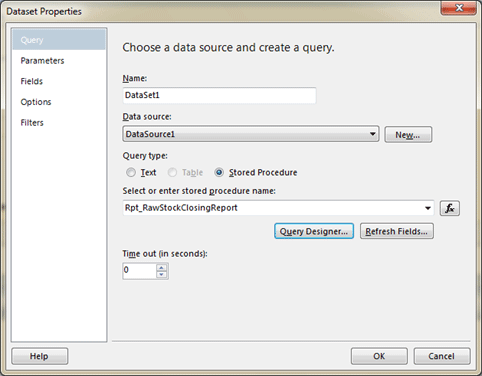Cancel the dialog
The image size is (482, 376).
442,356
